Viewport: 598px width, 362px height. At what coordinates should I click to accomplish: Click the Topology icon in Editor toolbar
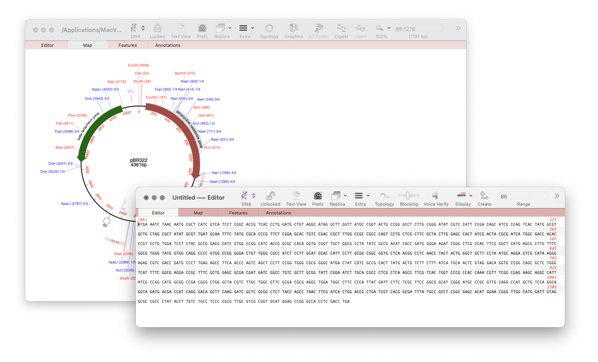[x=384, y=196]
